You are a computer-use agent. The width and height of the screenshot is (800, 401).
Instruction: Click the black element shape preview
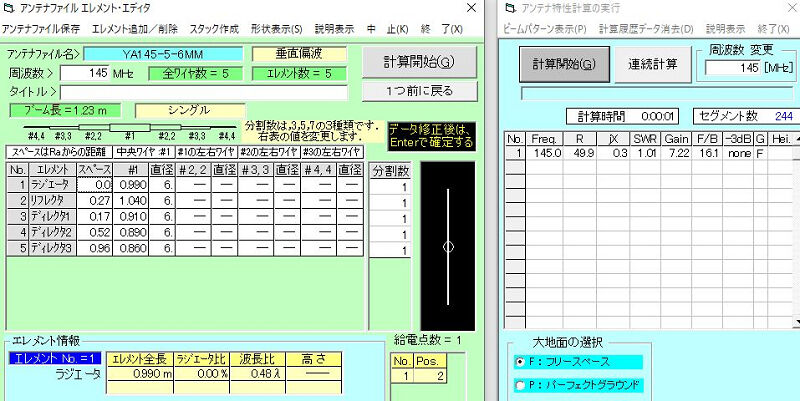tap(447, 246)
